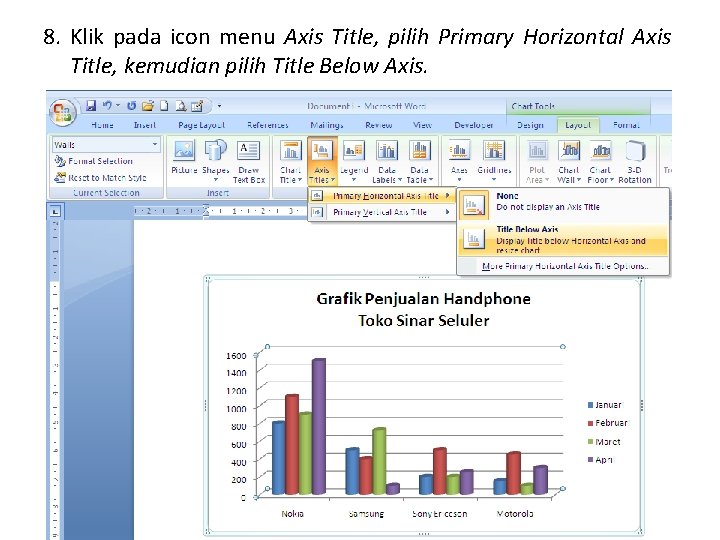The height and width of the screenshot is (540, 720).
Task: Open the References tab
Action: (x=268, y=125)
